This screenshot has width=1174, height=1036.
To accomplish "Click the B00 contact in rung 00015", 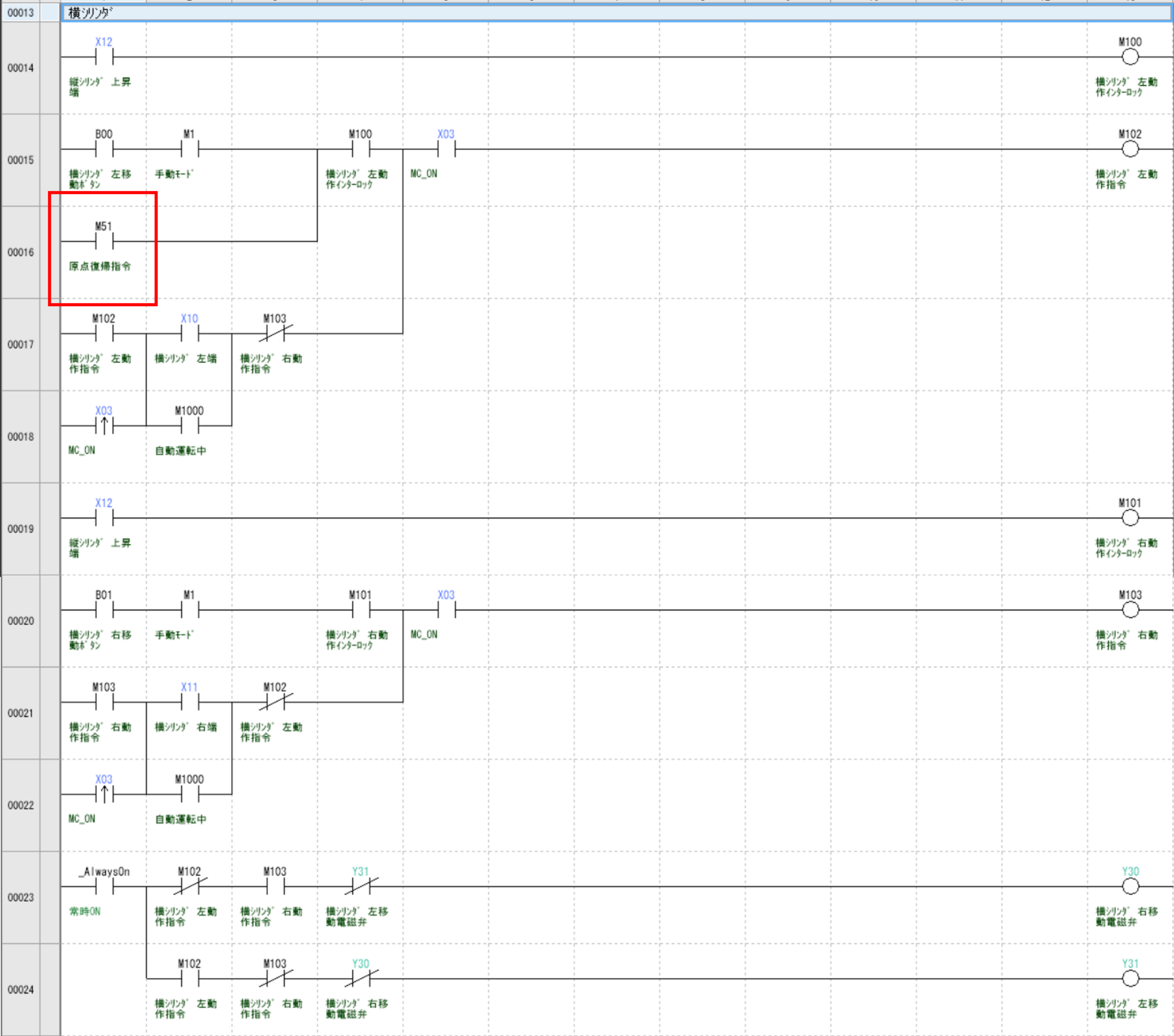I will (104, 149).
